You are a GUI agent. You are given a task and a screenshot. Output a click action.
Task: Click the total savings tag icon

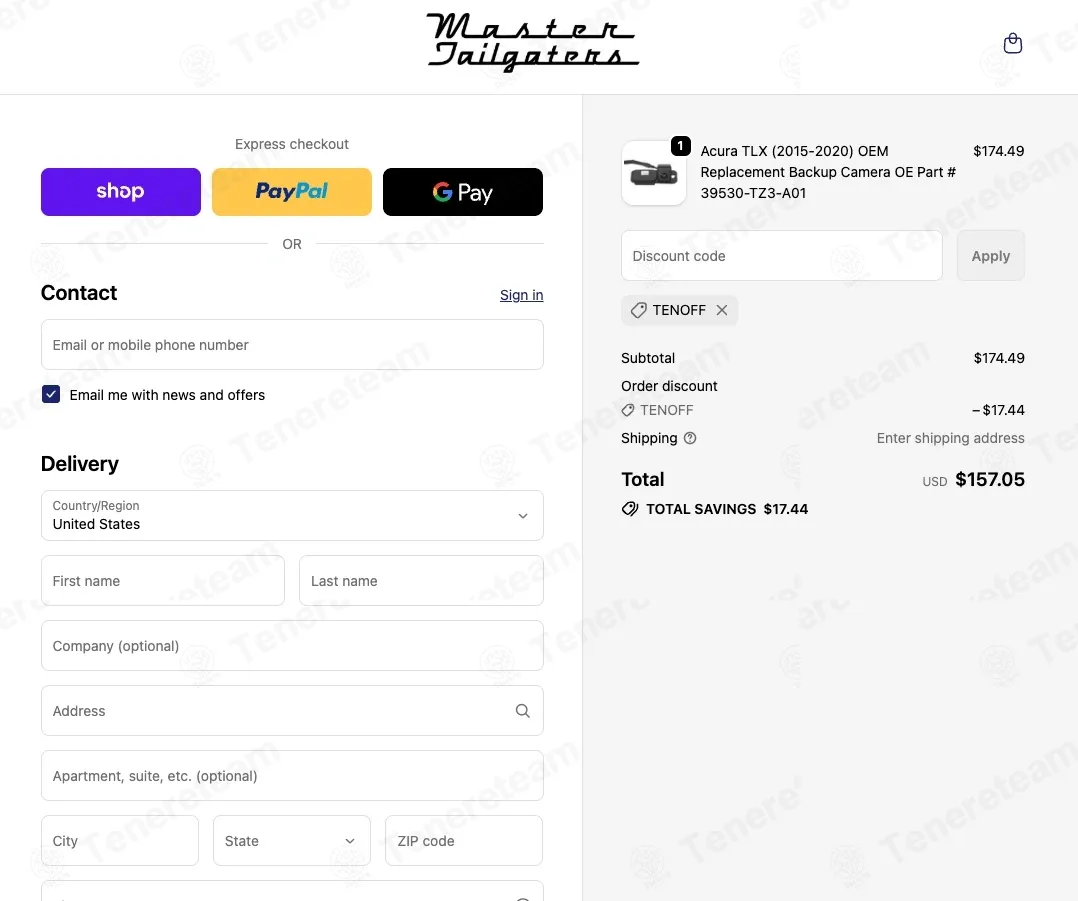630,509
